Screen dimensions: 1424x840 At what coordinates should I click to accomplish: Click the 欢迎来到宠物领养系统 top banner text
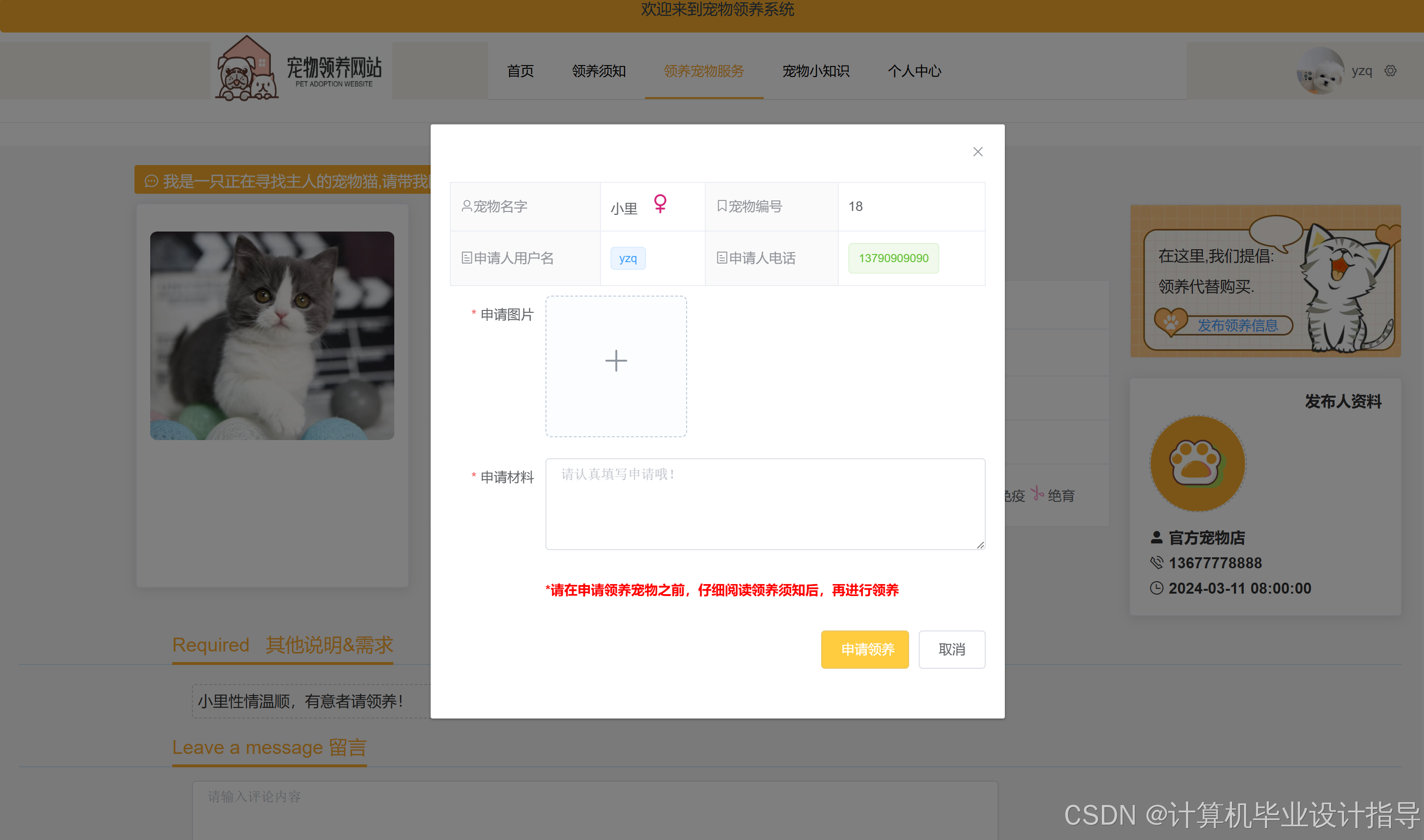(x=717, y=9)
